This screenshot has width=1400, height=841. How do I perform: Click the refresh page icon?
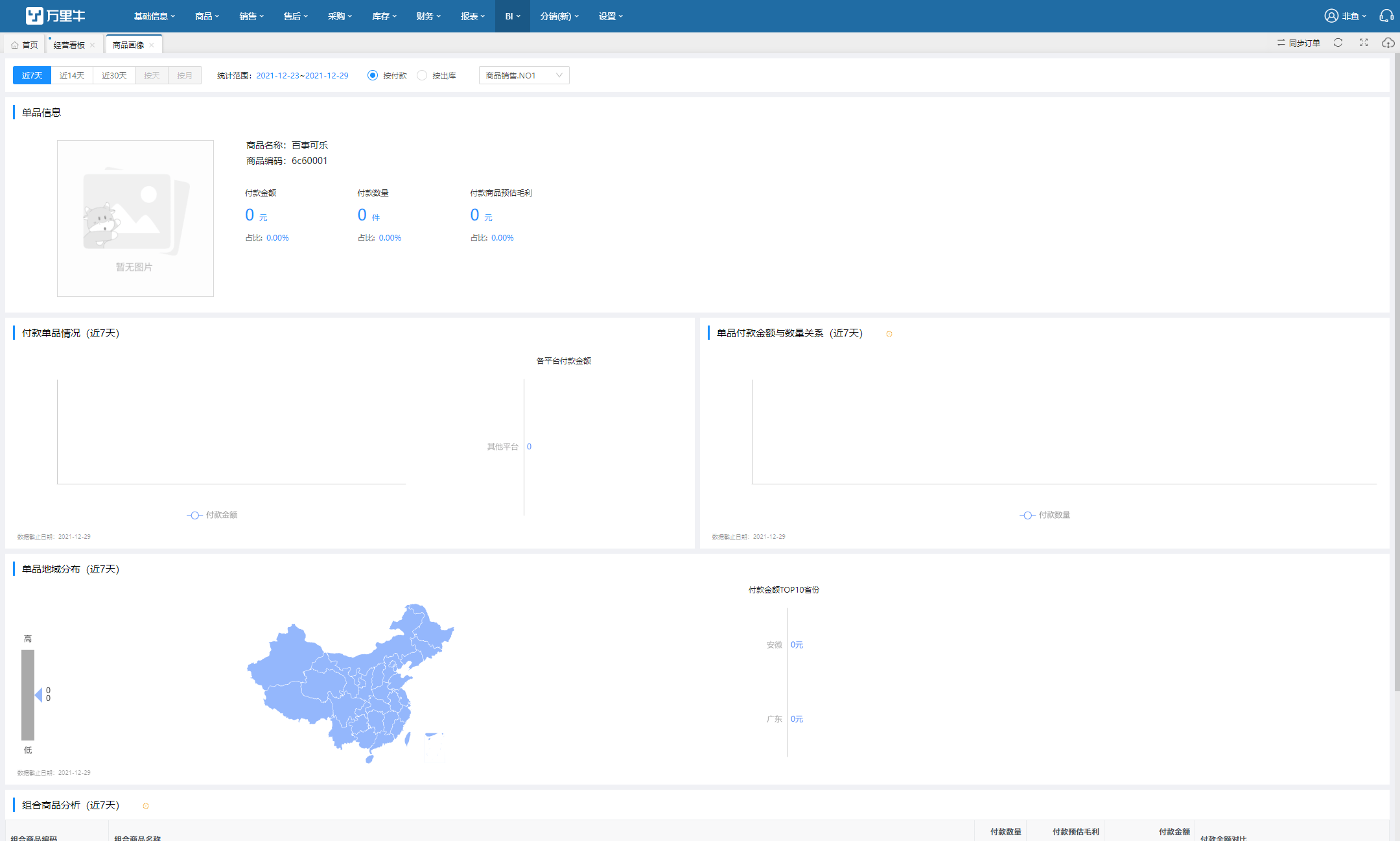[1338, 43]
